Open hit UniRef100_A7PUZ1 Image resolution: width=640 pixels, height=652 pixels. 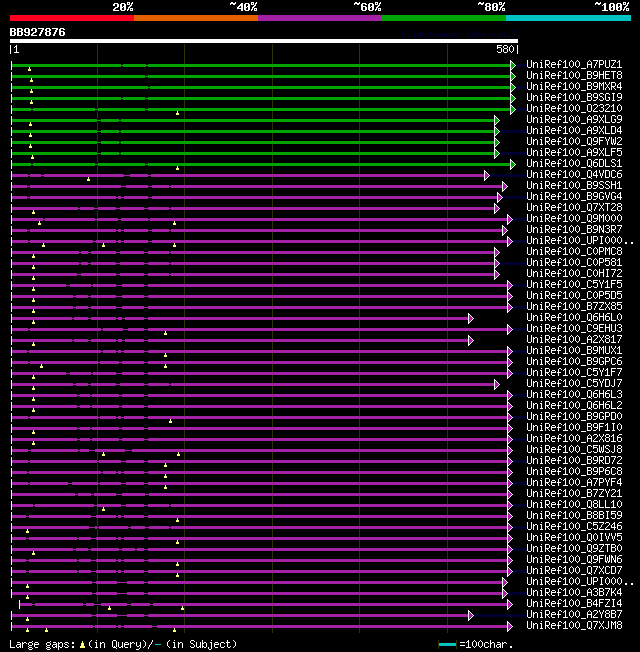tap(574, 64)
